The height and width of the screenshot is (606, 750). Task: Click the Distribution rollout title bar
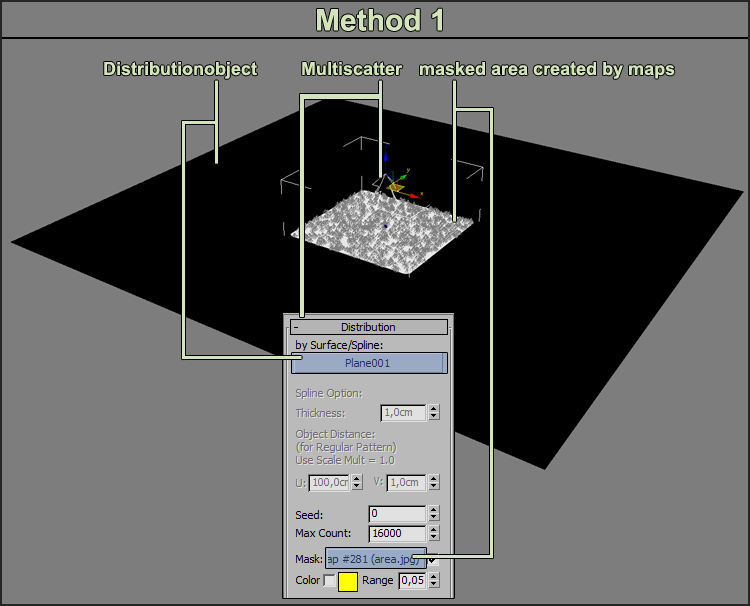(x=368, y=327)
